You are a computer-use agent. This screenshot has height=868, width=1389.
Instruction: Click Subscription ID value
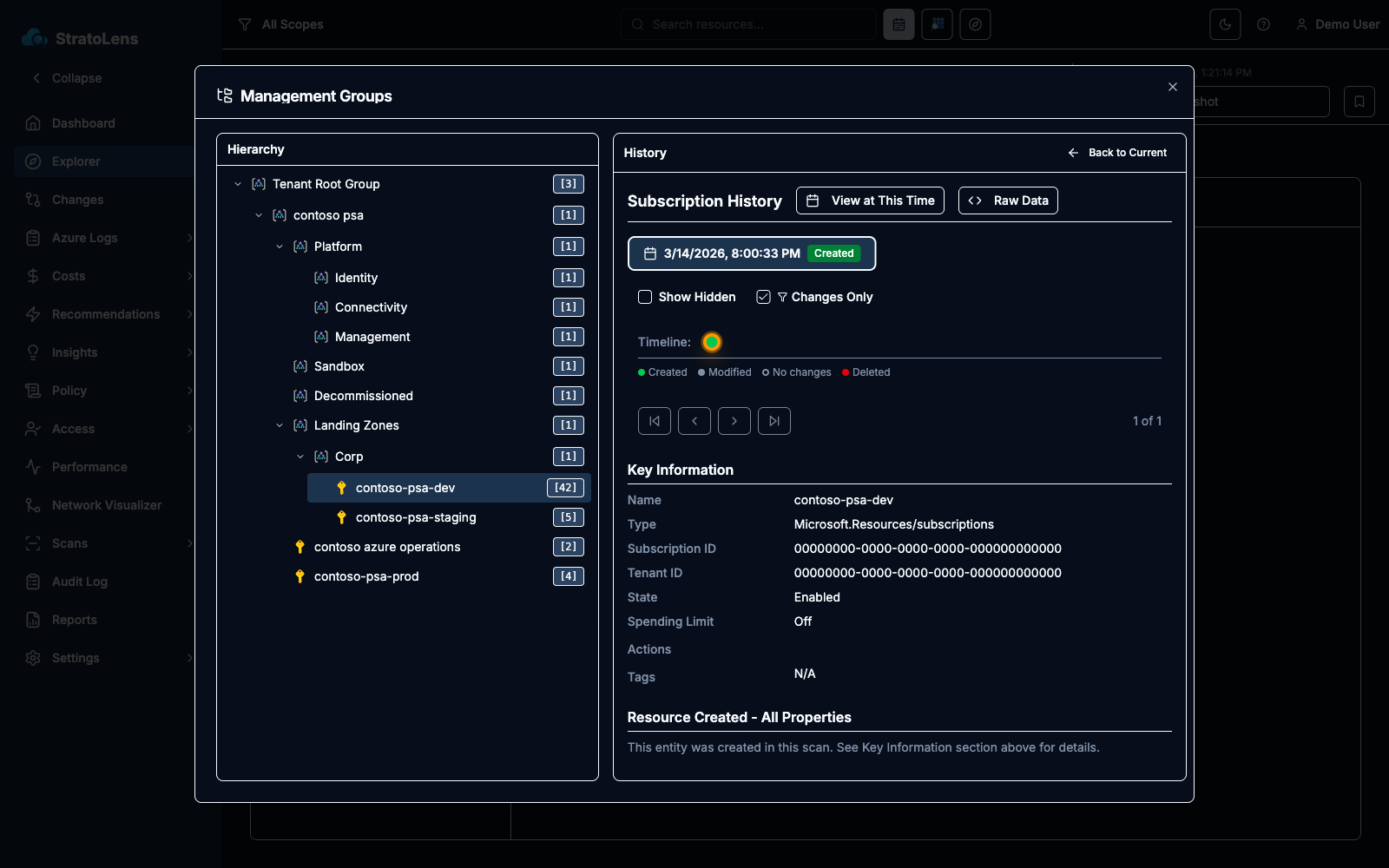tap(928, 549)
